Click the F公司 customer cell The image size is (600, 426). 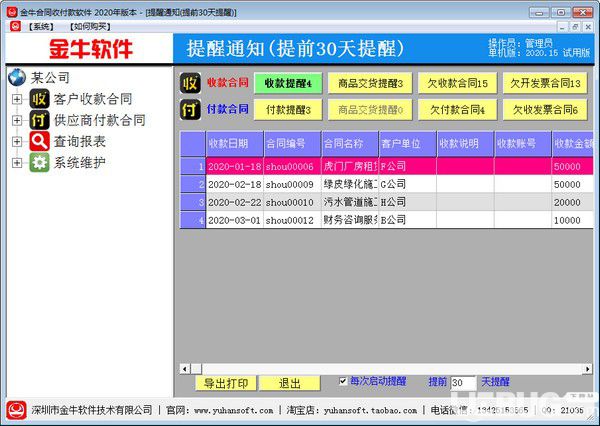coord(408,166)
